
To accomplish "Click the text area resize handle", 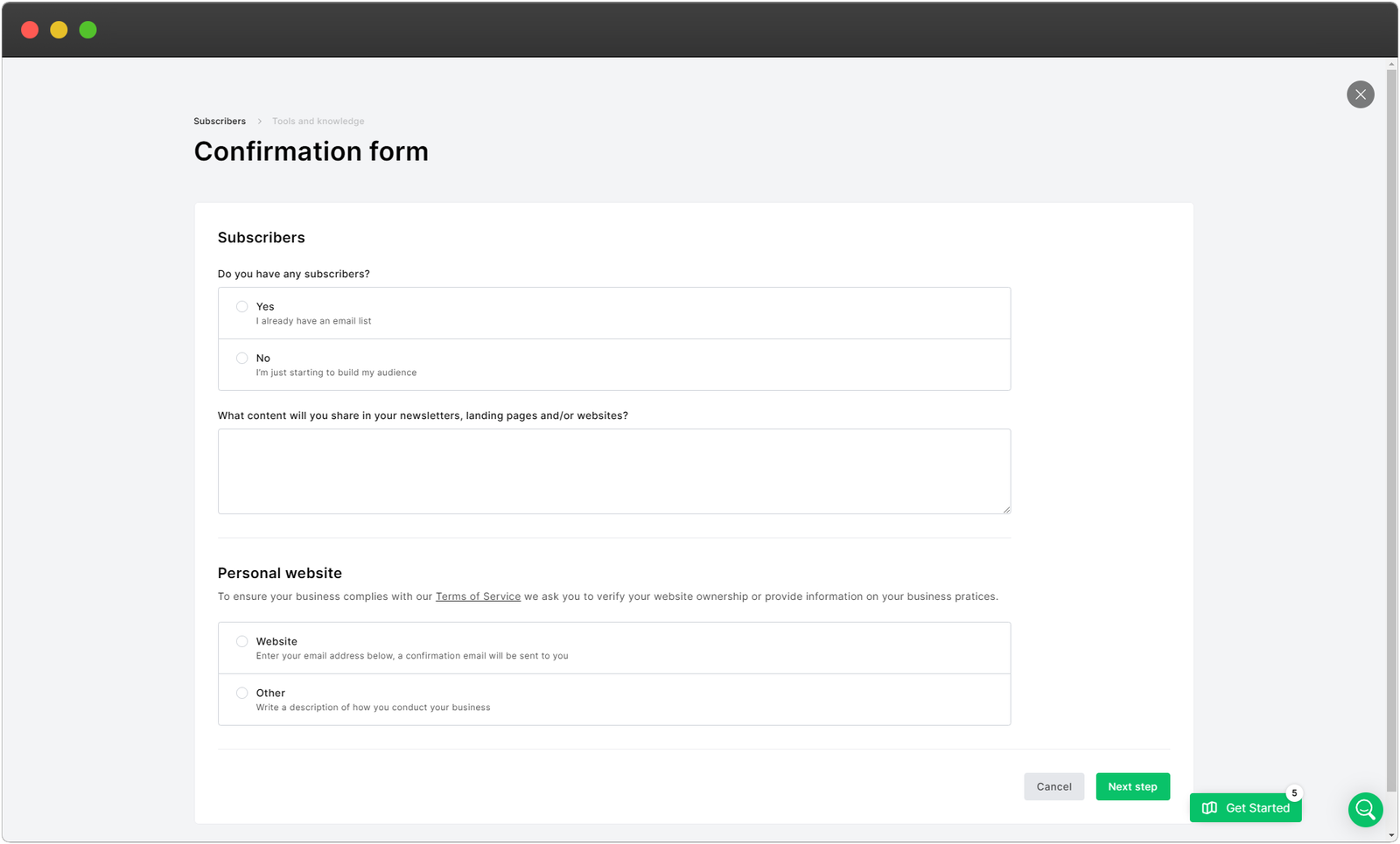I will coord(1006,509).
